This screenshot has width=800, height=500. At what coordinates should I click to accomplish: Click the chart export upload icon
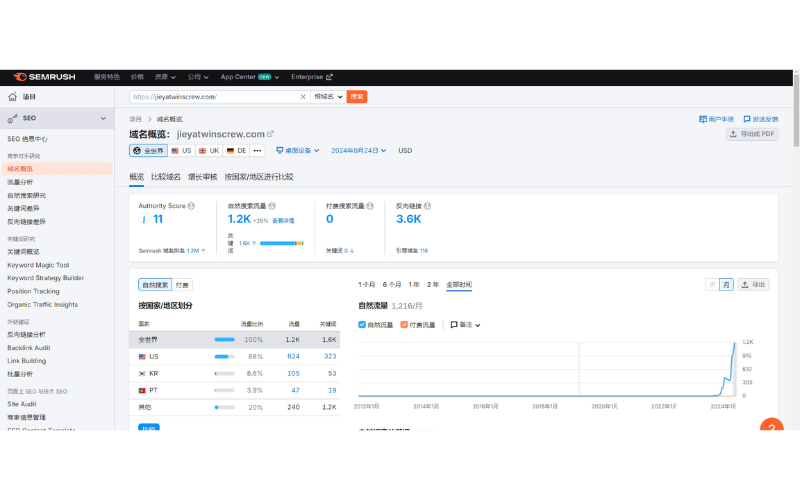click(745, 285)
